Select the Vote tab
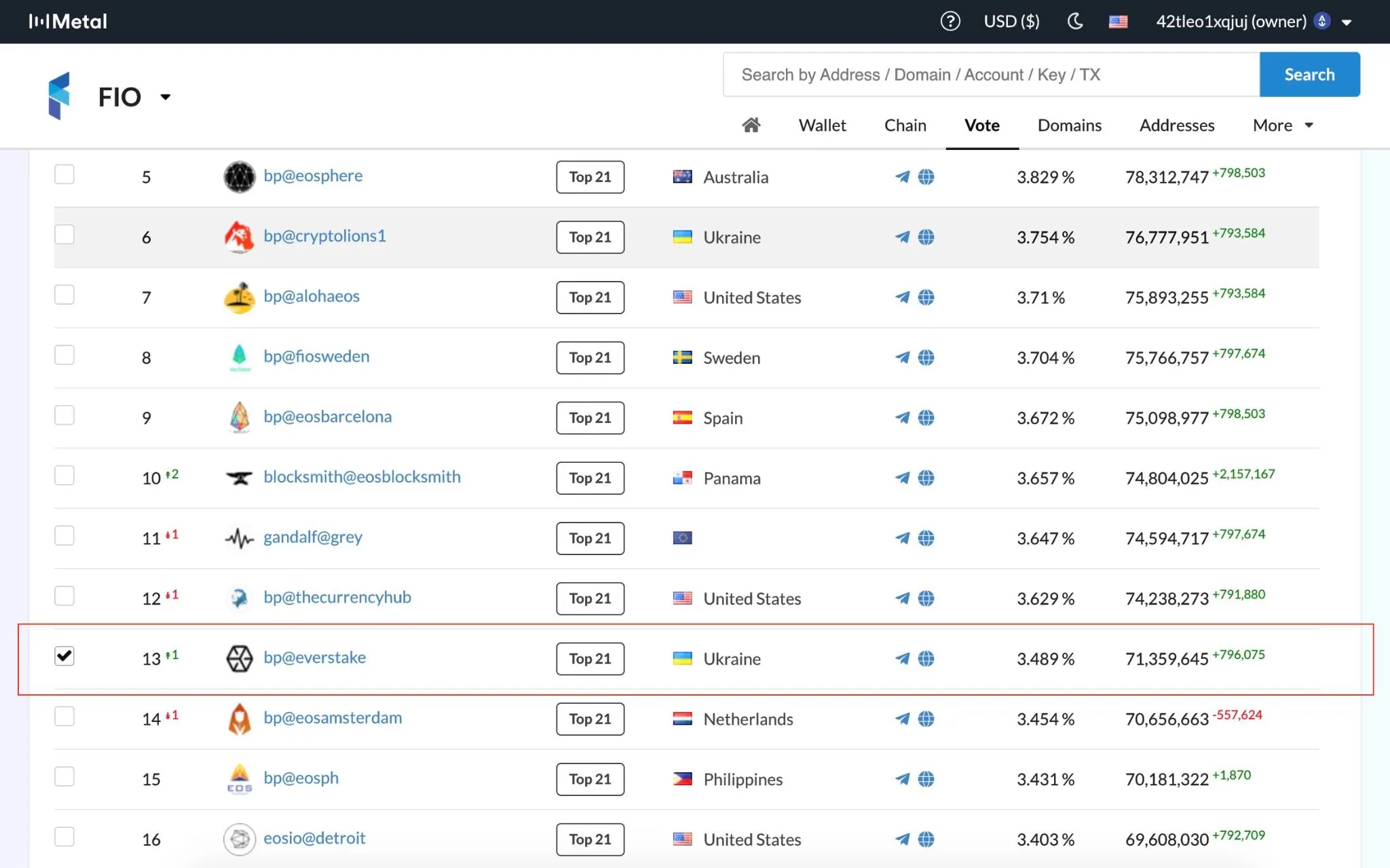Screen dimensions: 1390x868 pos(981,126)
